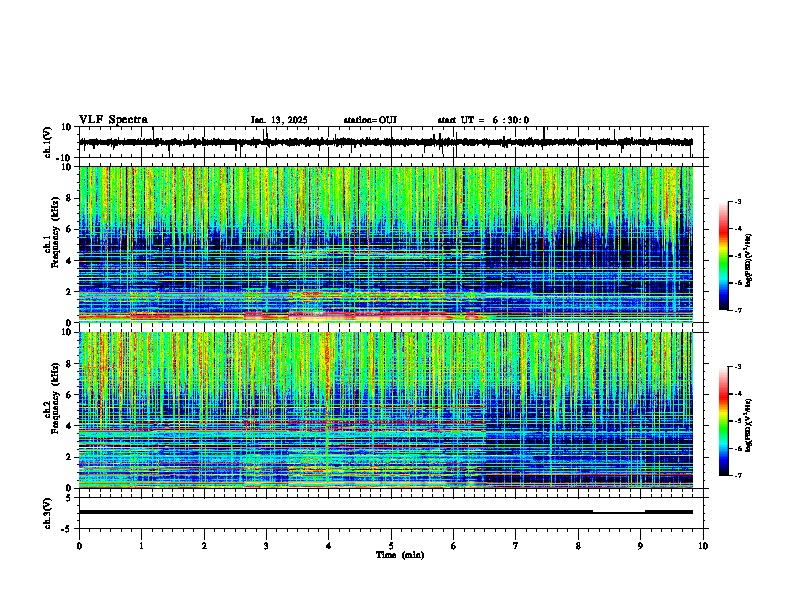Click the "-5" tick on ch.3(V) axis
Viewport: 792px width, 612px height.
(x=68, y=529)
